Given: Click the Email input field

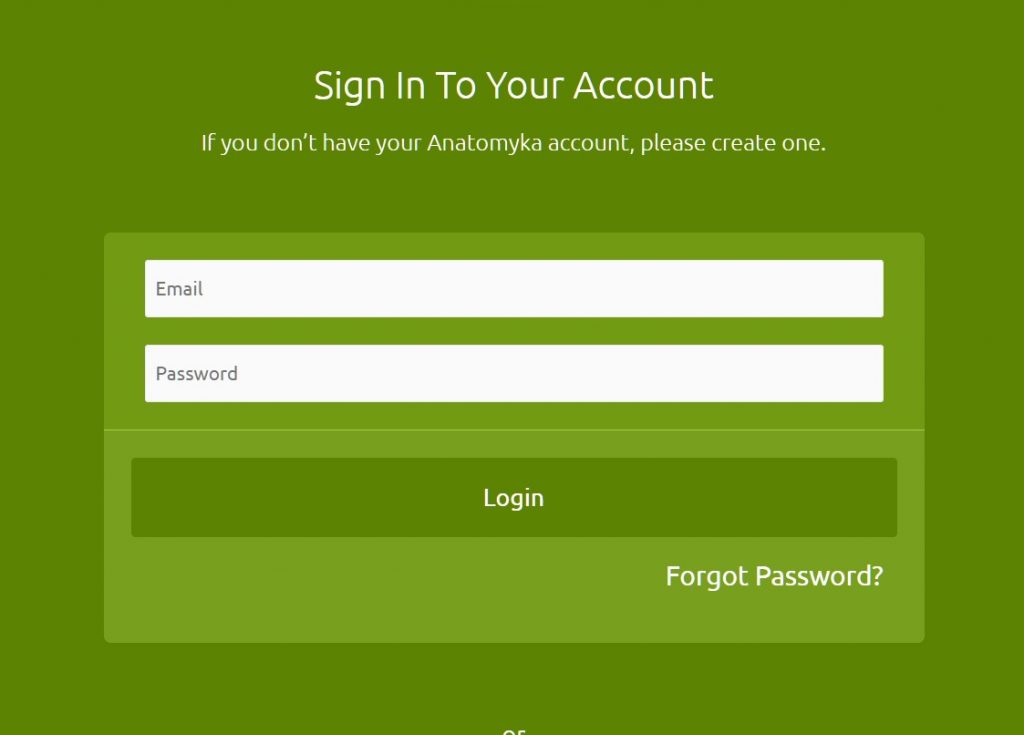Looking at the screenshot, I should pos(514,289).
